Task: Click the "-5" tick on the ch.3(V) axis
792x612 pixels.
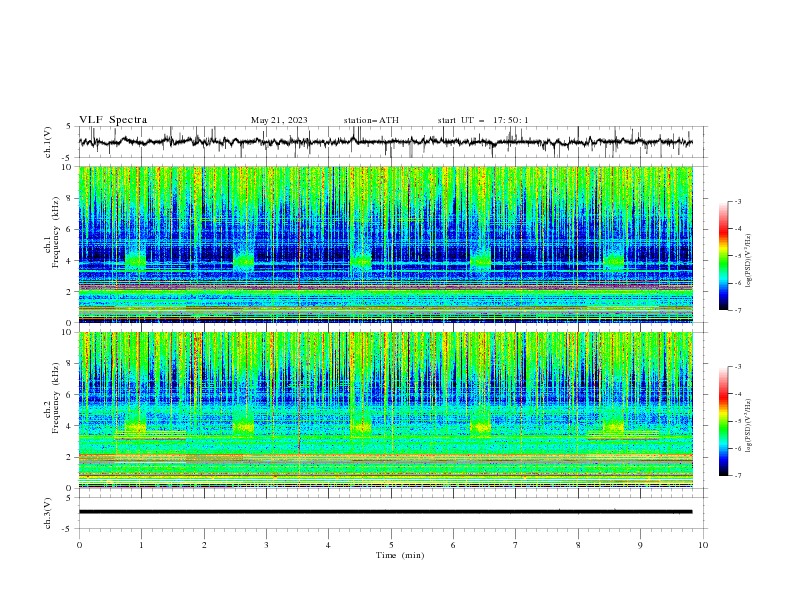Action: (x=67, y=529)
